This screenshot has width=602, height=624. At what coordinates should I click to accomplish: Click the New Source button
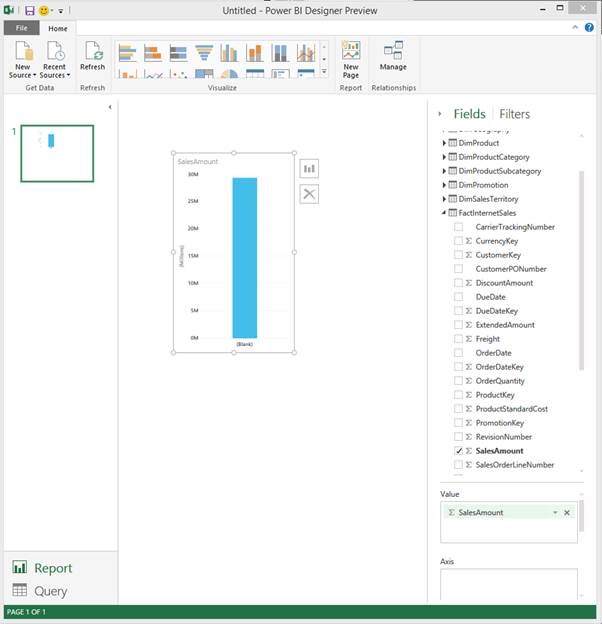tap(23, 60)
